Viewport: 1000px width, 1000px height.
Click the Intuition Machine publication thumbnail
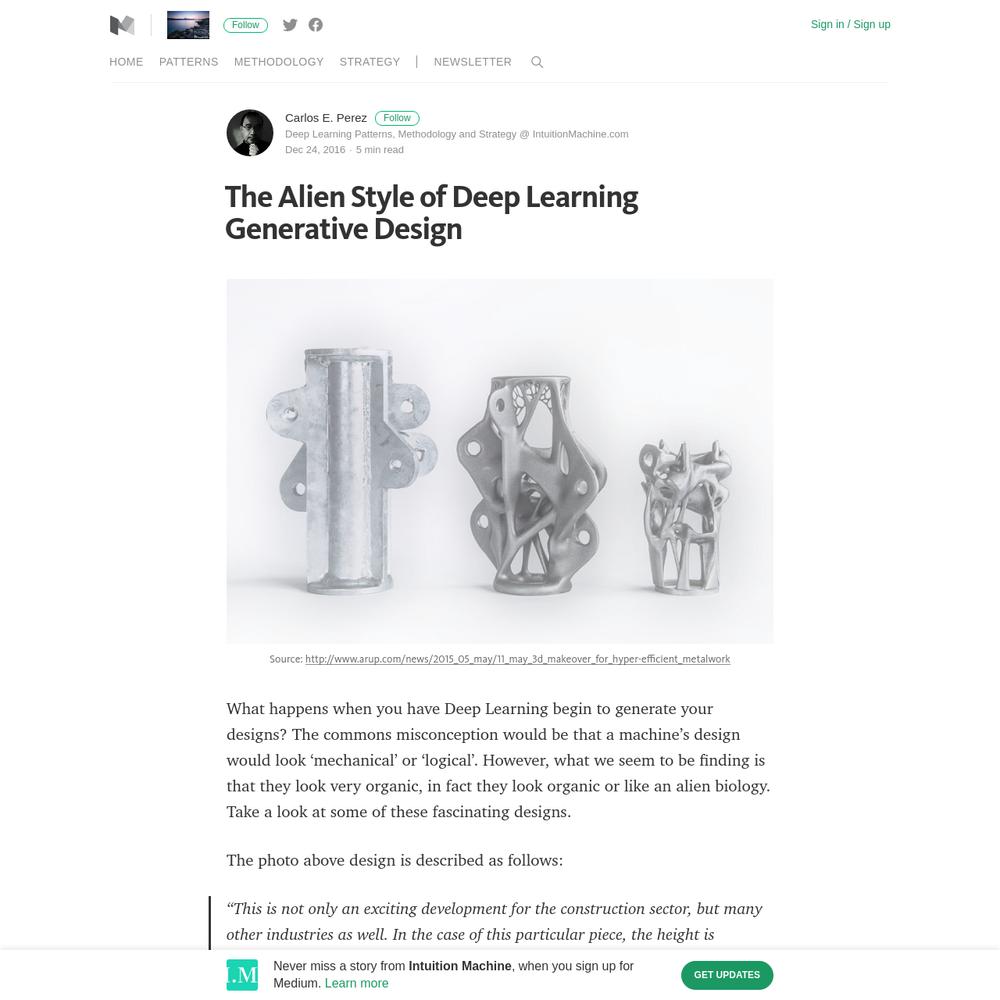(x=188, y=25)
